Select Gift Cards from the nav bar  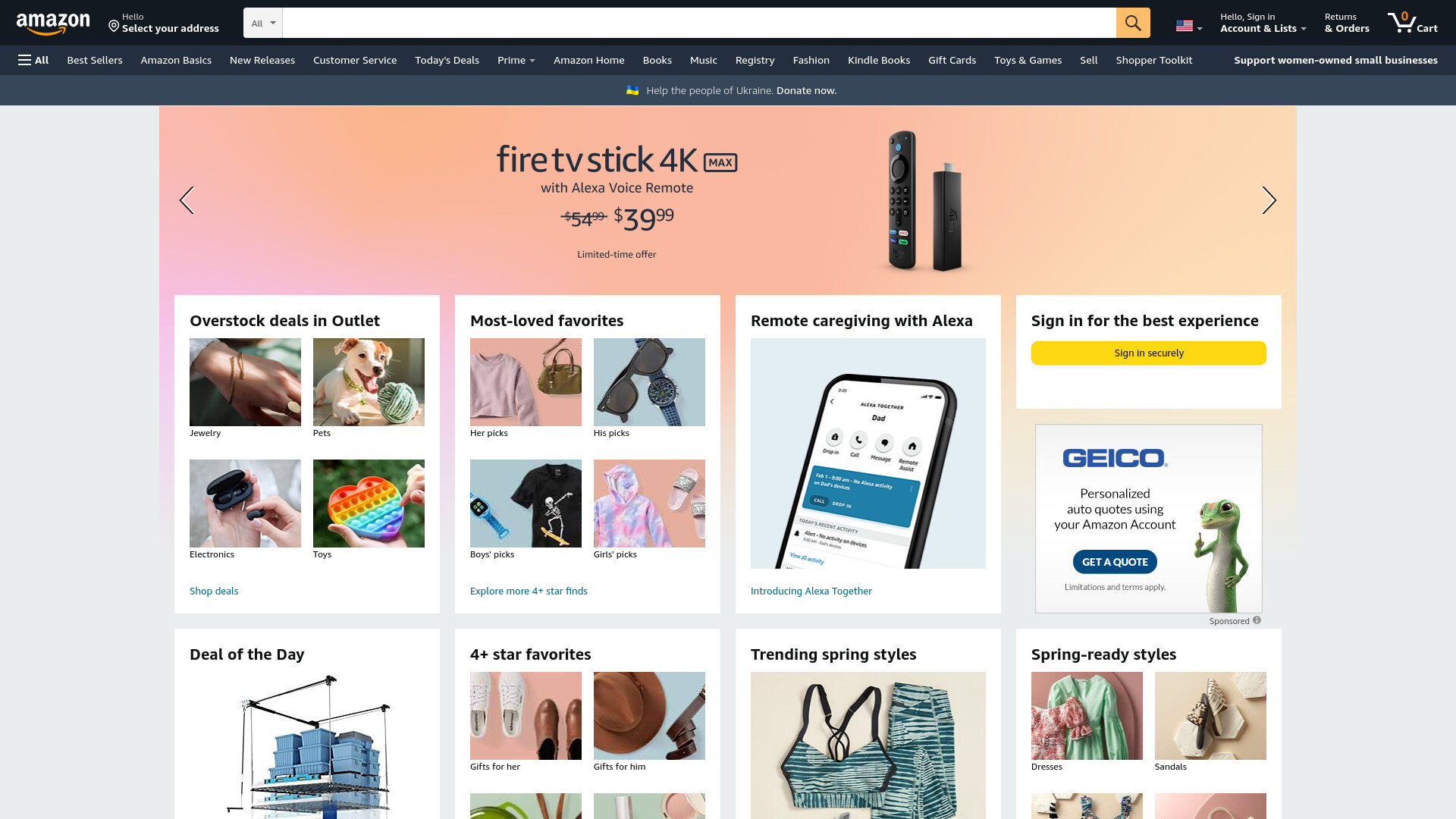[952, 60]
